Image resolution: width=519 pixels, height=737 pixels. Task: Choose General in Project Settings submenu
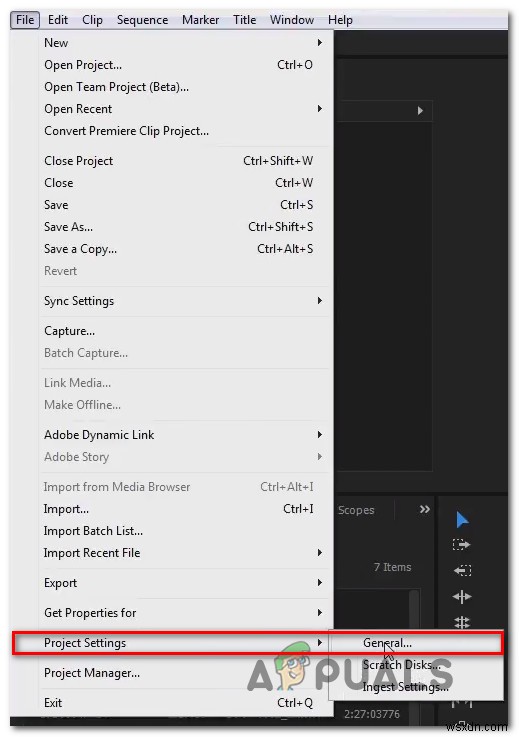[416, 643]
